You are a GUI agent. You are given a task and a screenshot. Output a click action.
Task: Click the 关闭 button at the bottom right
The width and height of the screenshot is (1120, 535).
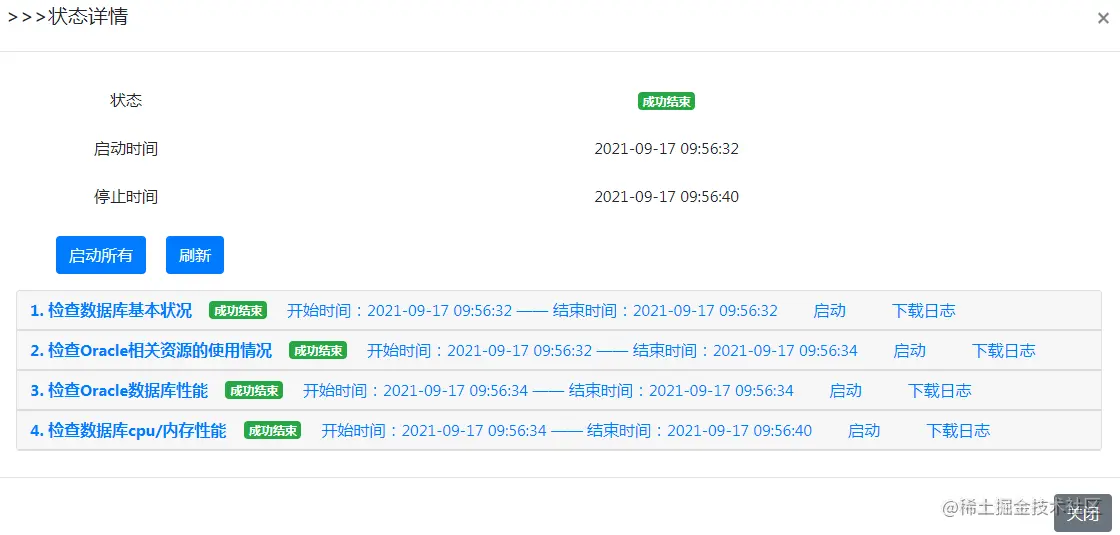coord(1082,514)
